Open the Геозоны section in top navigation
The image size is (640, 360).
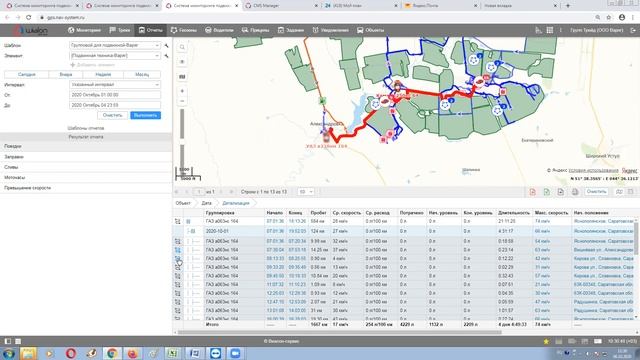click(183, 30)
